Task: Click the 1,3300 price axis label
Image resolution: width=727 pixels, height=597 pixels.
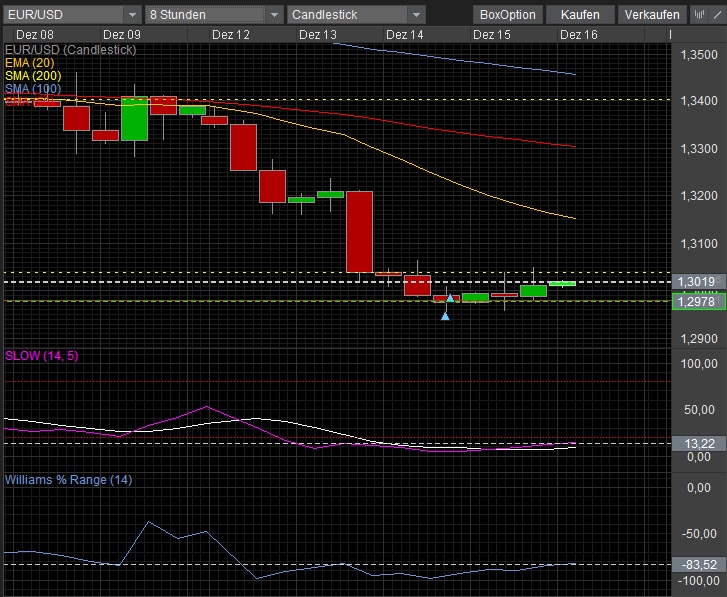Action: point(699,148)
